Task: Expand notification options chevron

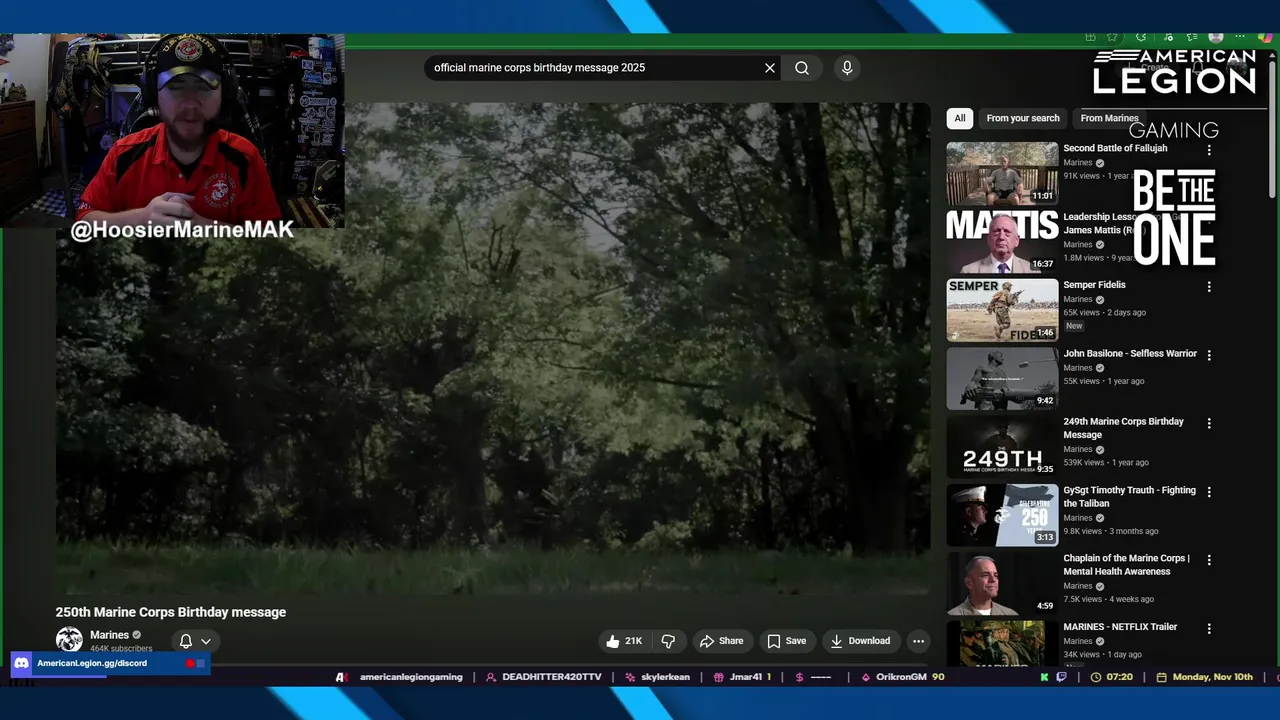Action: [x=206, y=641]
